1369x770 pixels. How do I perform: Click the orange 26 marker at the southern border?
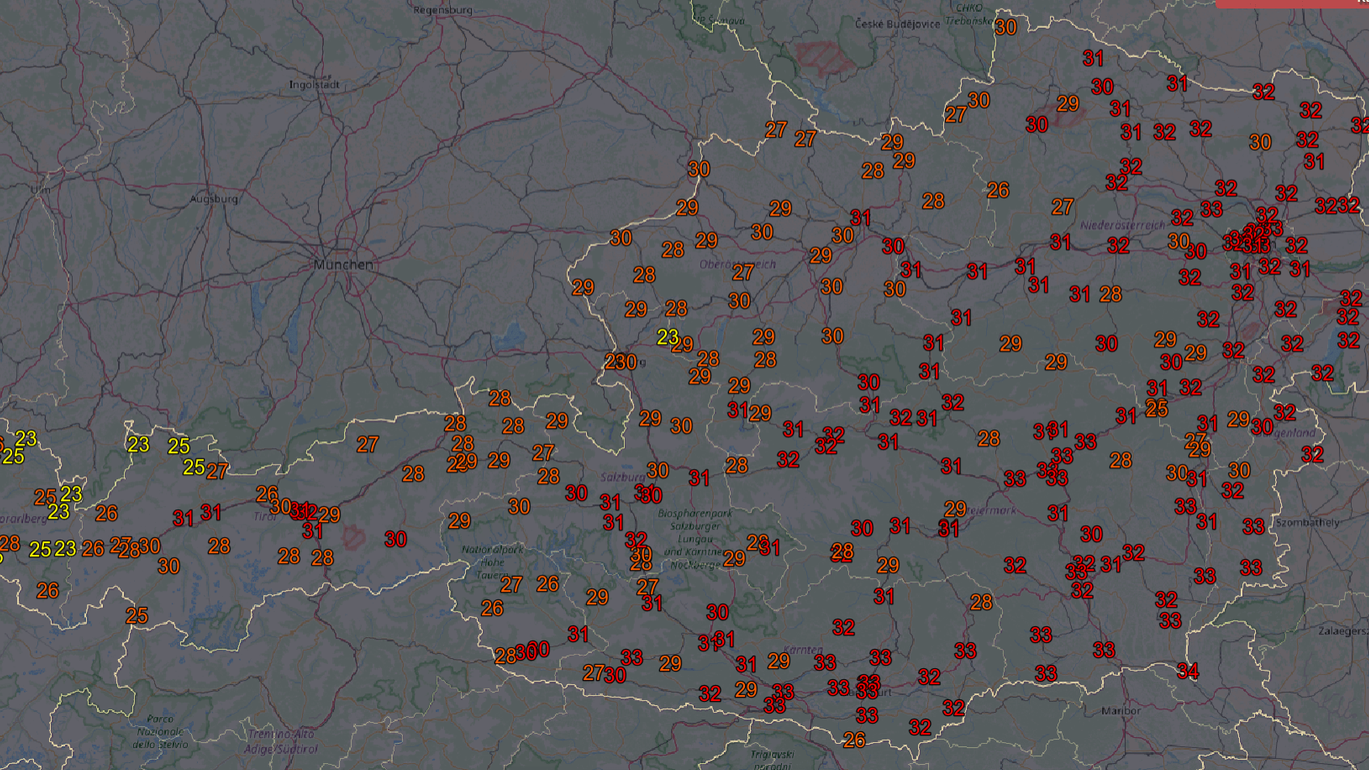coord(853,740)
